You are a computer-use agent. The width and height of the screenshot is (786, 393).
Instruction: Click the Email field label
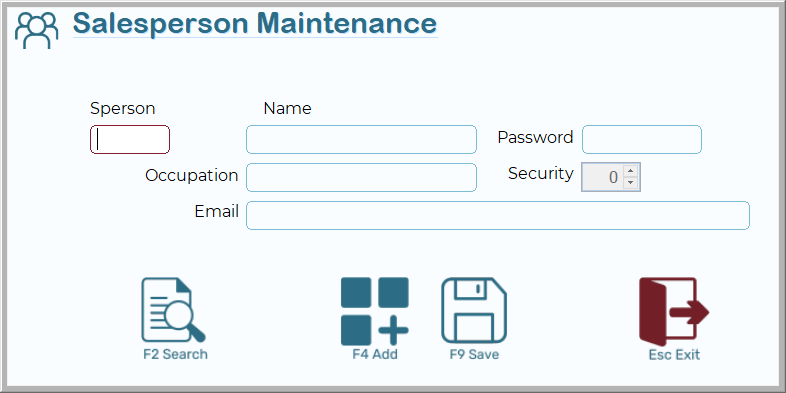click(217, 212)
